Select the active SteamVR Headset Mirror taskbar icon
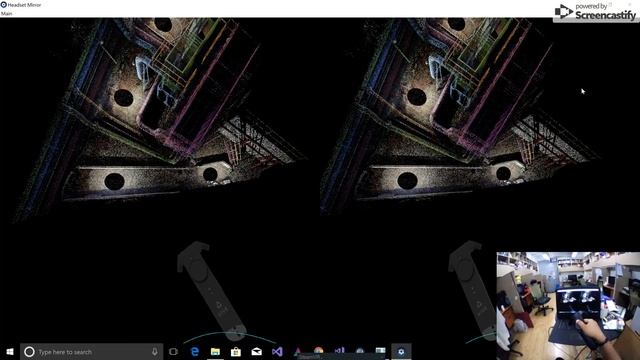This screenshot has width=640, height=360. tap(401, 351)
